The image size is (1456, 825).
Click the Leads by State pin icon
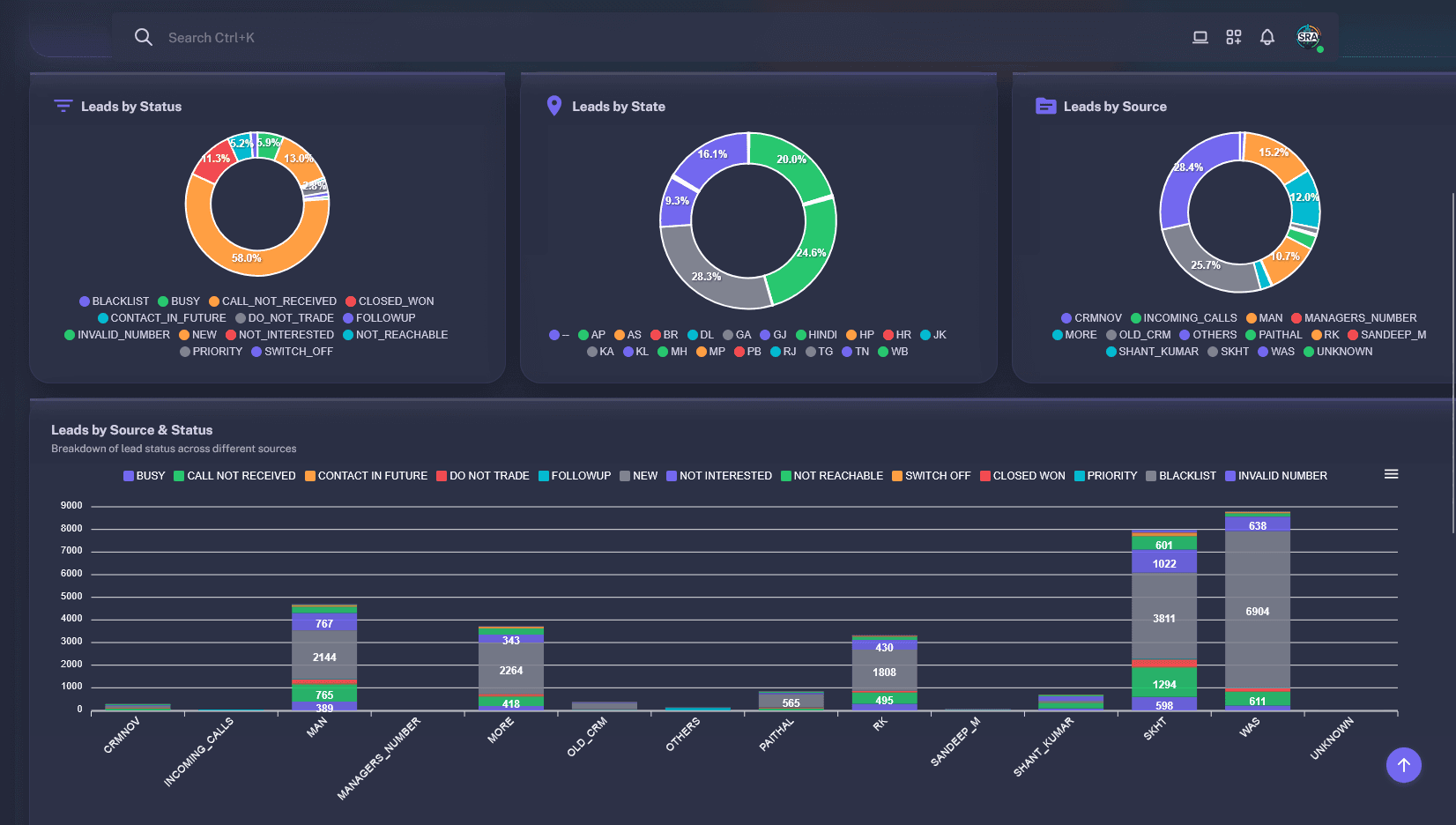click(x=554, y=106)
